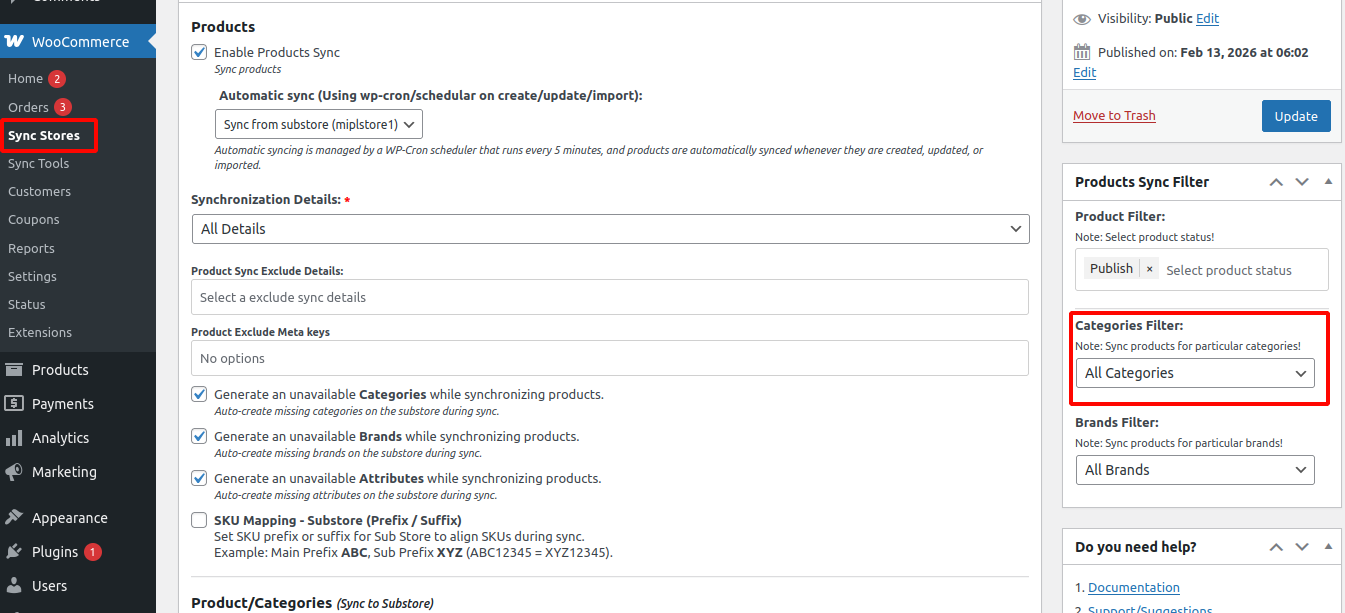This screenshot has width=1345, height=613.
Task: Uncheck Enable Products Sync checkbox
Action: click(x=199, y=52)
